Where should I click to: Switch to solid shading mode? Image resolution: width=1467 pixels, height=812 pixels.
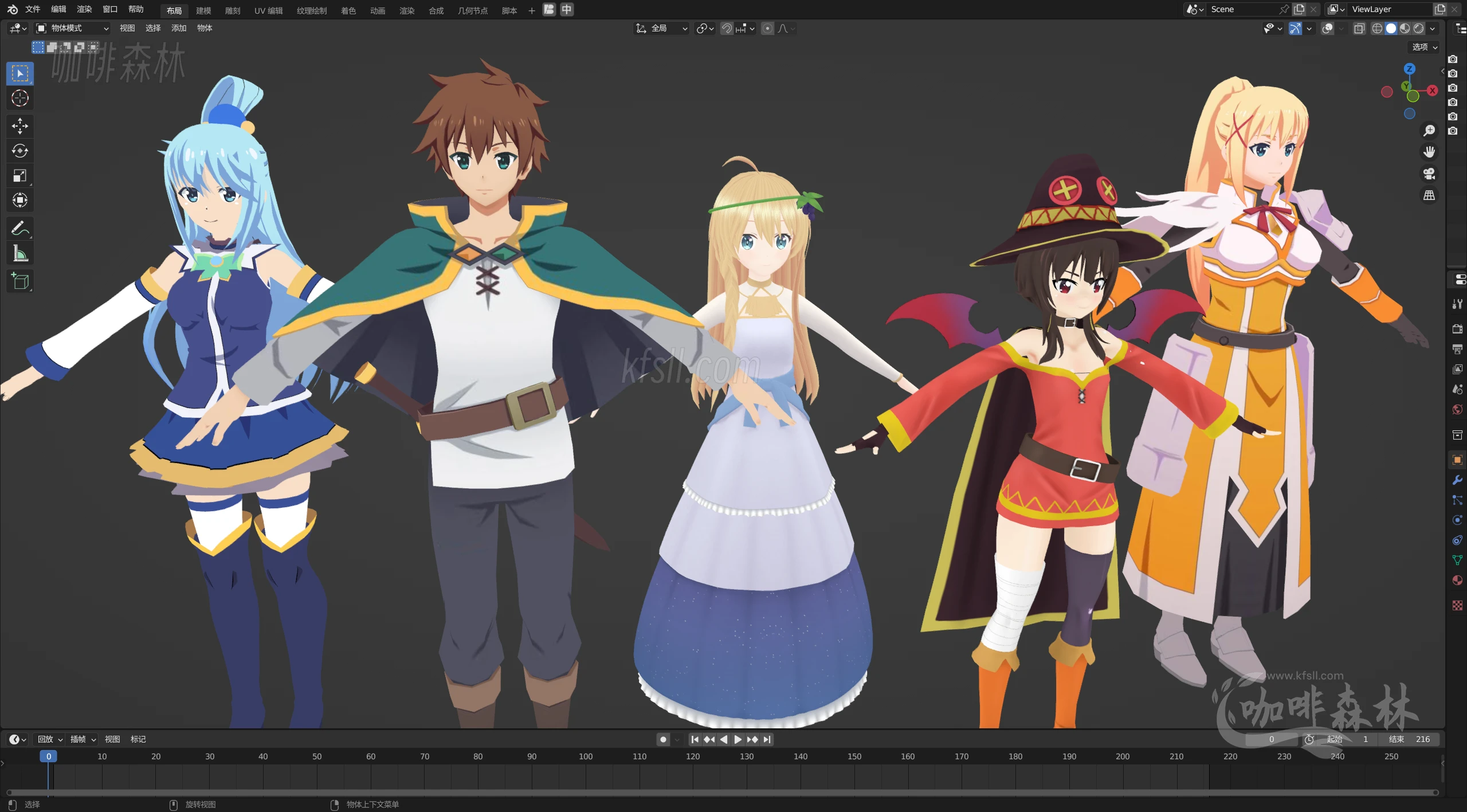(1391, 28)
